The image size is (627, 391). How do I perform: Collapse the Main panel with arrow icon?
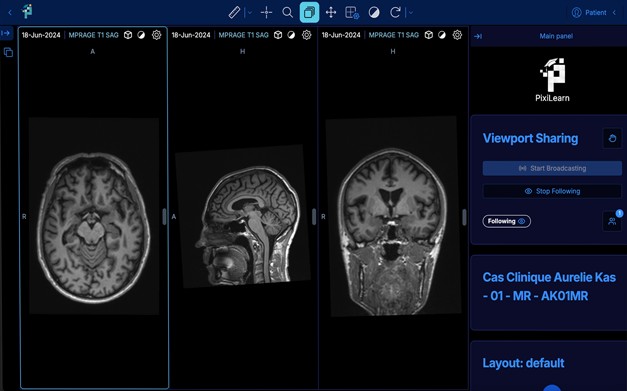(478, 36)
